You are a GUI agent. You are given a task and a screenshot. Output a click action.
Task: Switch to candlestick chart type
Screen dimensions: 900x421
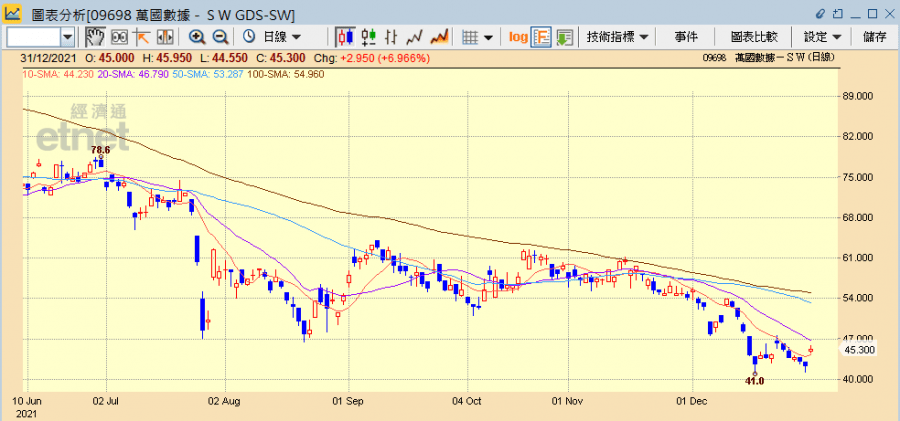point(346,37)
